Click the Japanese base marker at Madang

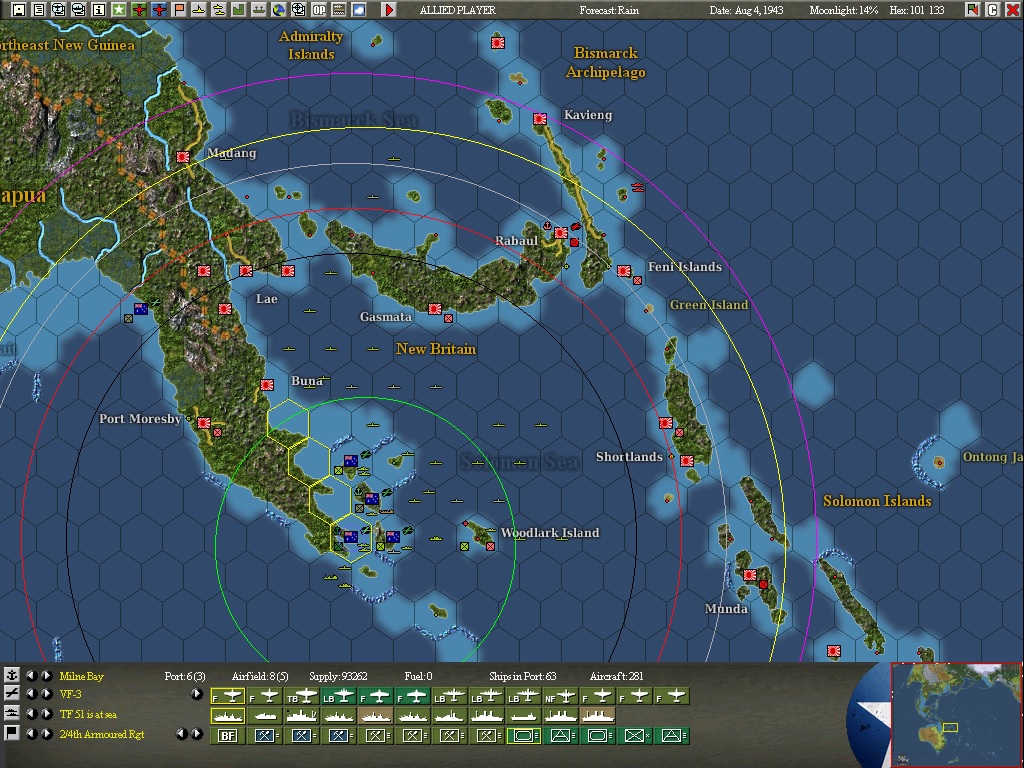pos(183,157)
